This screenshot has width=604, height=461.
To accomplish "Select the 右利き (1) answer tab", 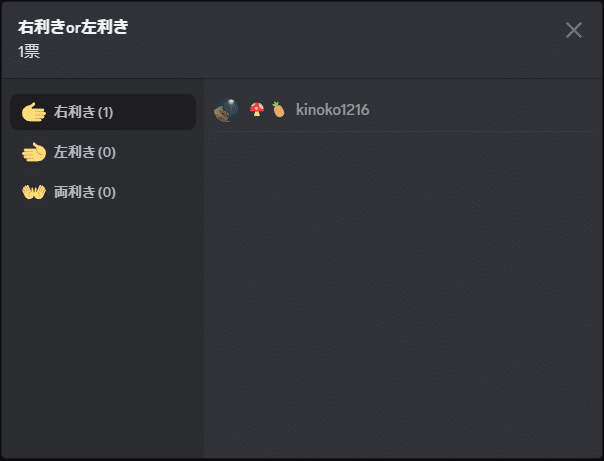I will 103,112.
